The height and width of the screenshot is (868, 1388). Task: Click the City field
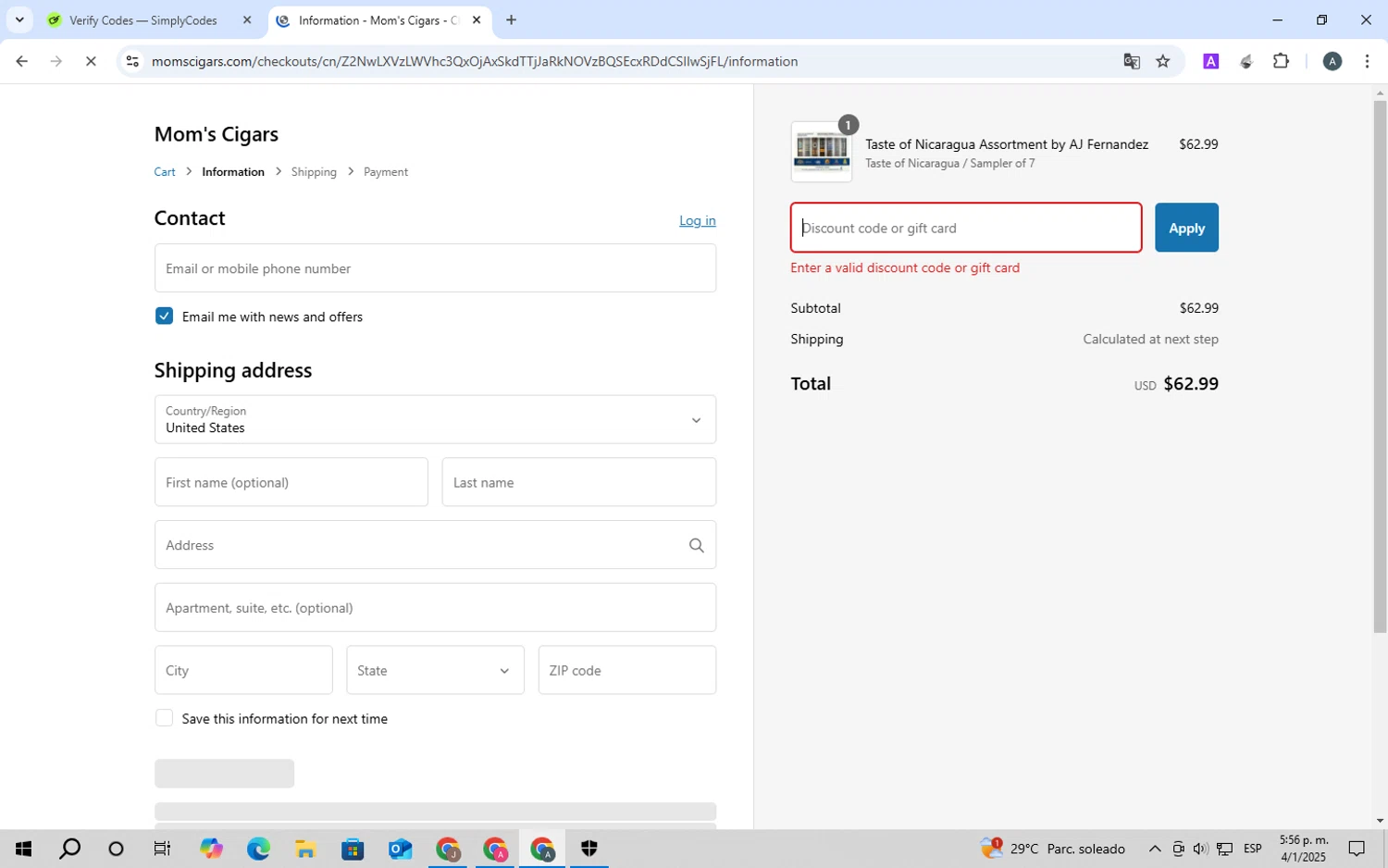click(243, 670)
